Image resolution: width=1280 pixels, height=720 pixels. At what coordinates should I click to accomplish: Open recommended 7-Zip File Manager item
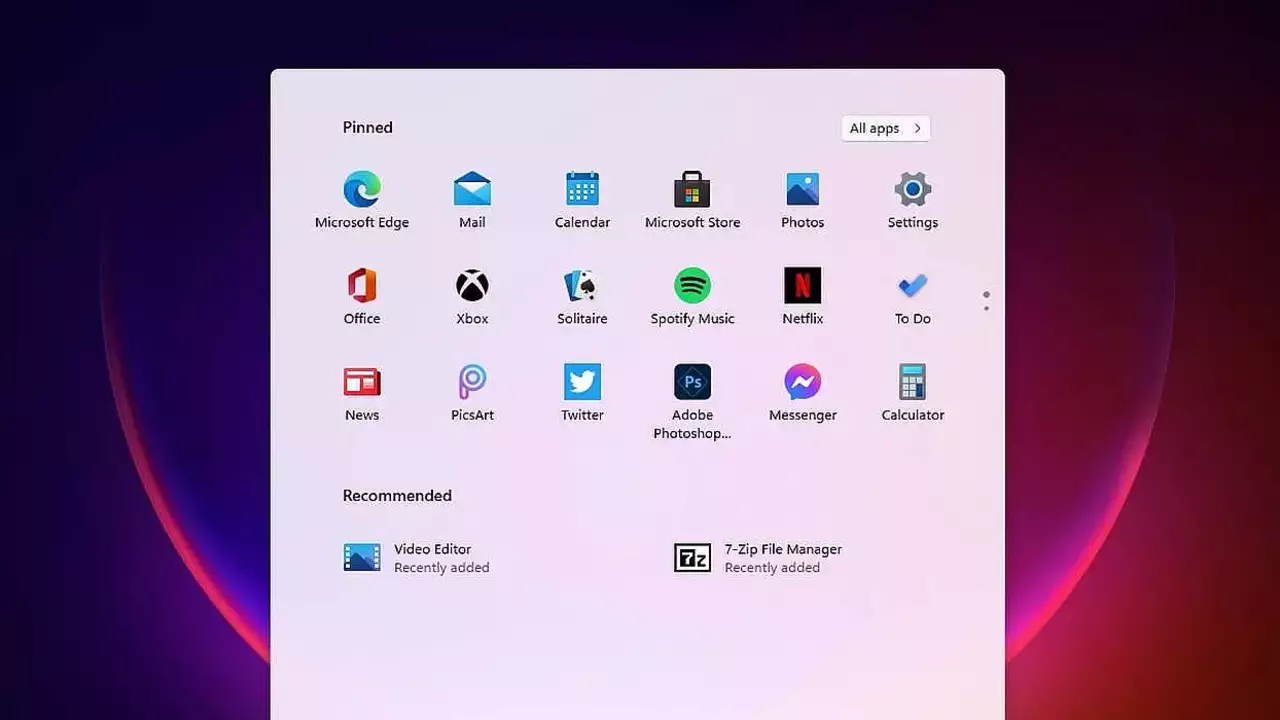758,558
